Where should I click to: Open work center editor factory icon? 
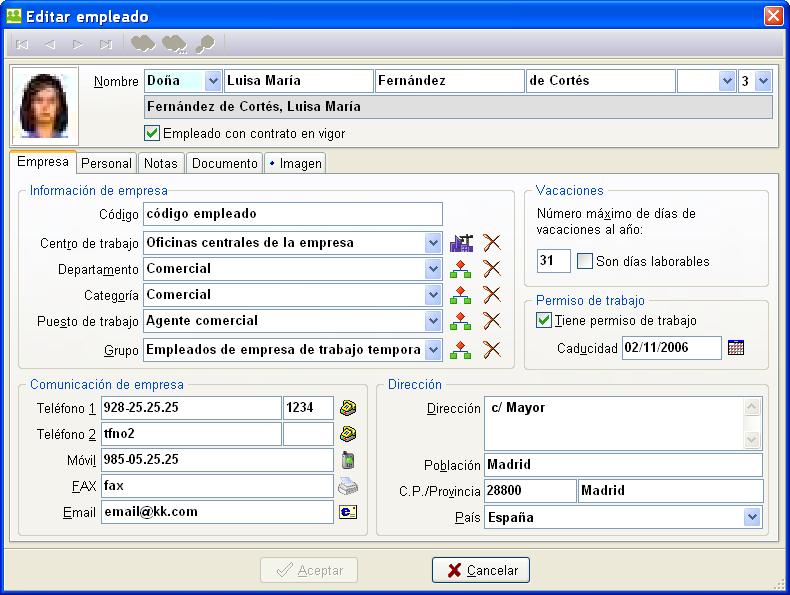461,243
